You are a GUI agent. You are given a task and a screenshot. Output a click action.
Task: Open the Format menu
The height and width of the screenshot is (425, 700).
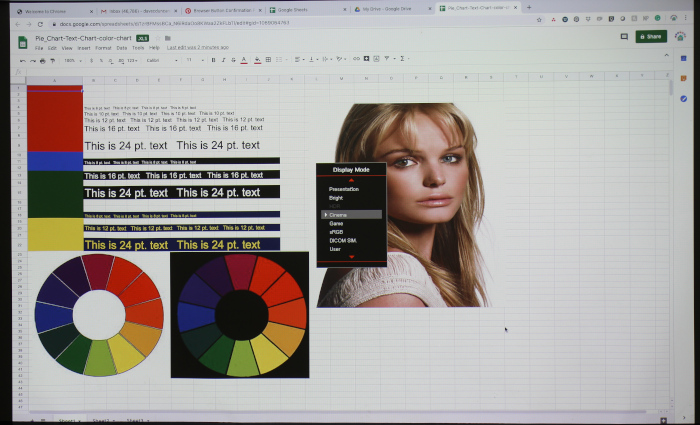tap(101, 47)
